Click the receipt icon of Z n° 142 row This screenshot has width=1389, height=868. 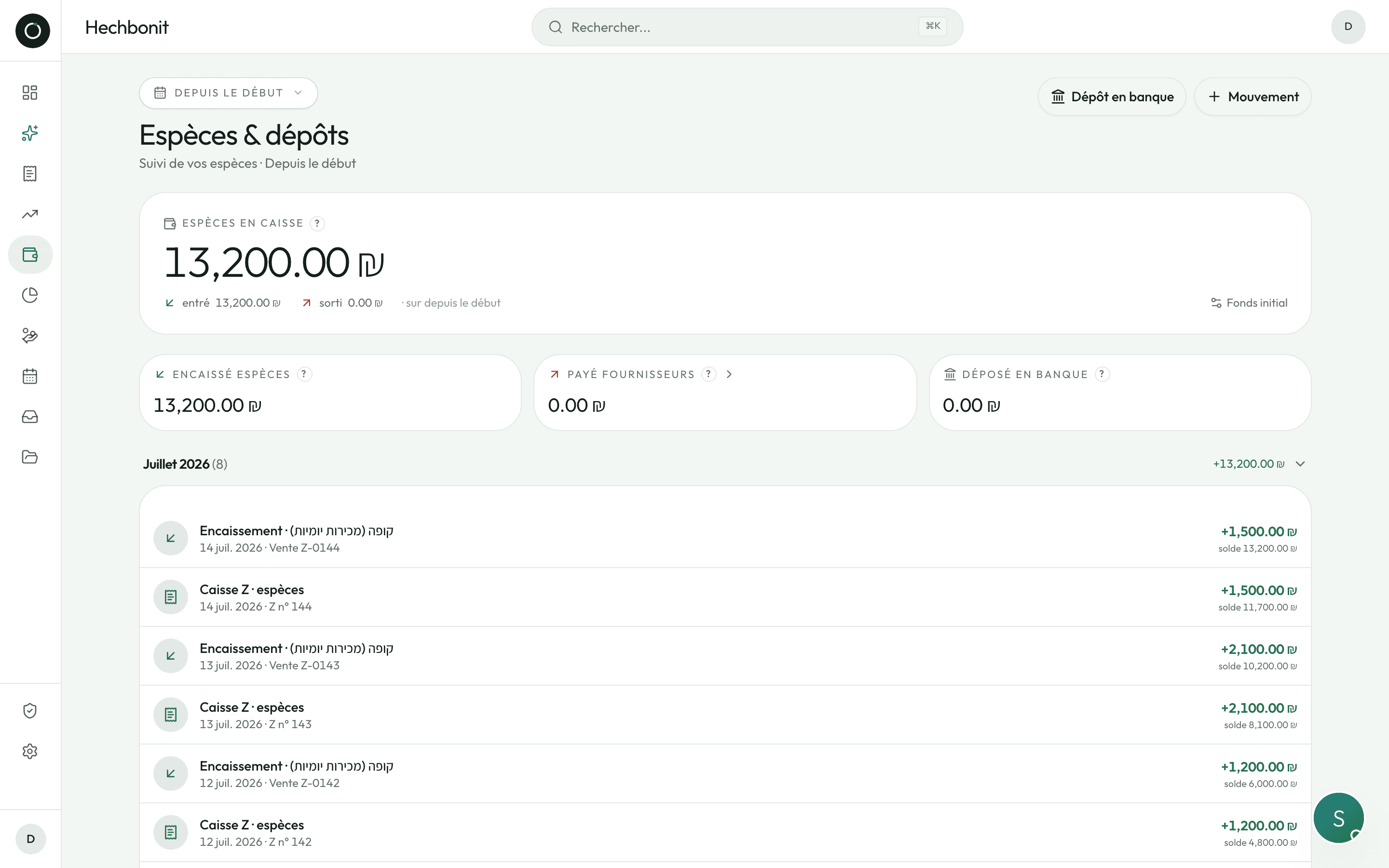click(x=170, y=832)
